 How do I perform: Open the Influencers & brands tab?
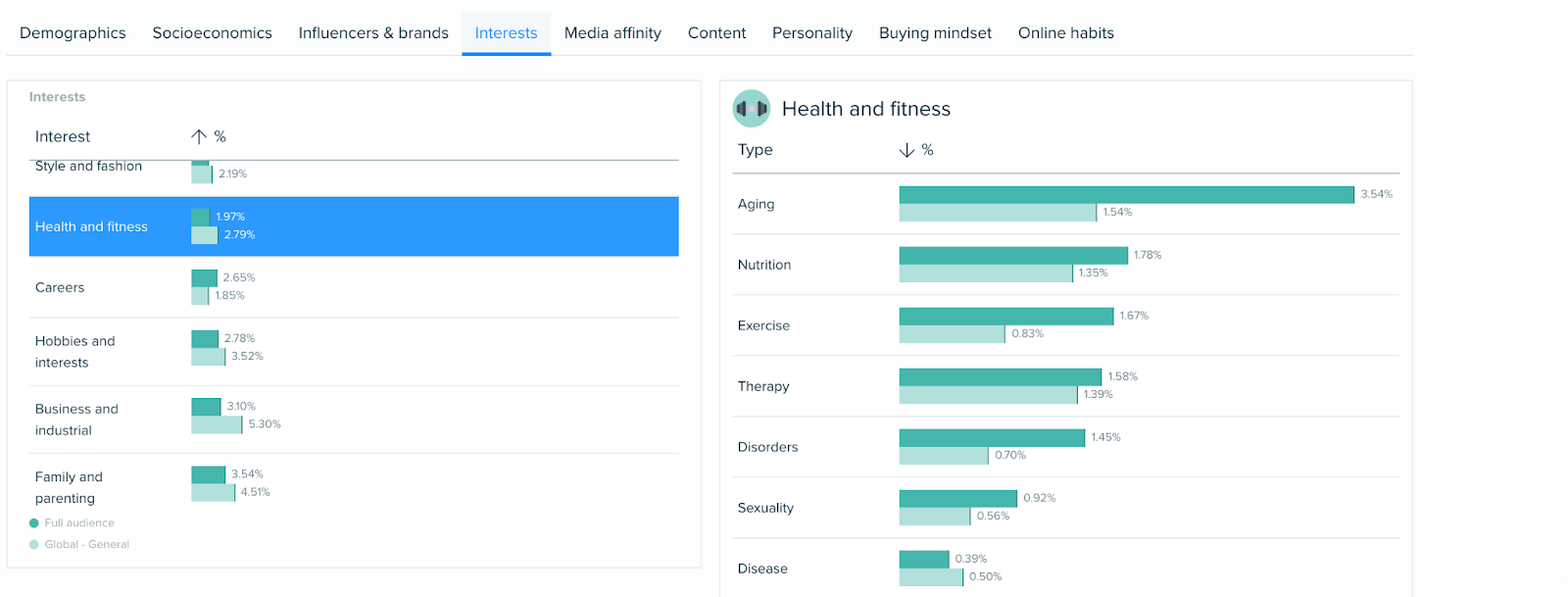[x=373, y=33]
